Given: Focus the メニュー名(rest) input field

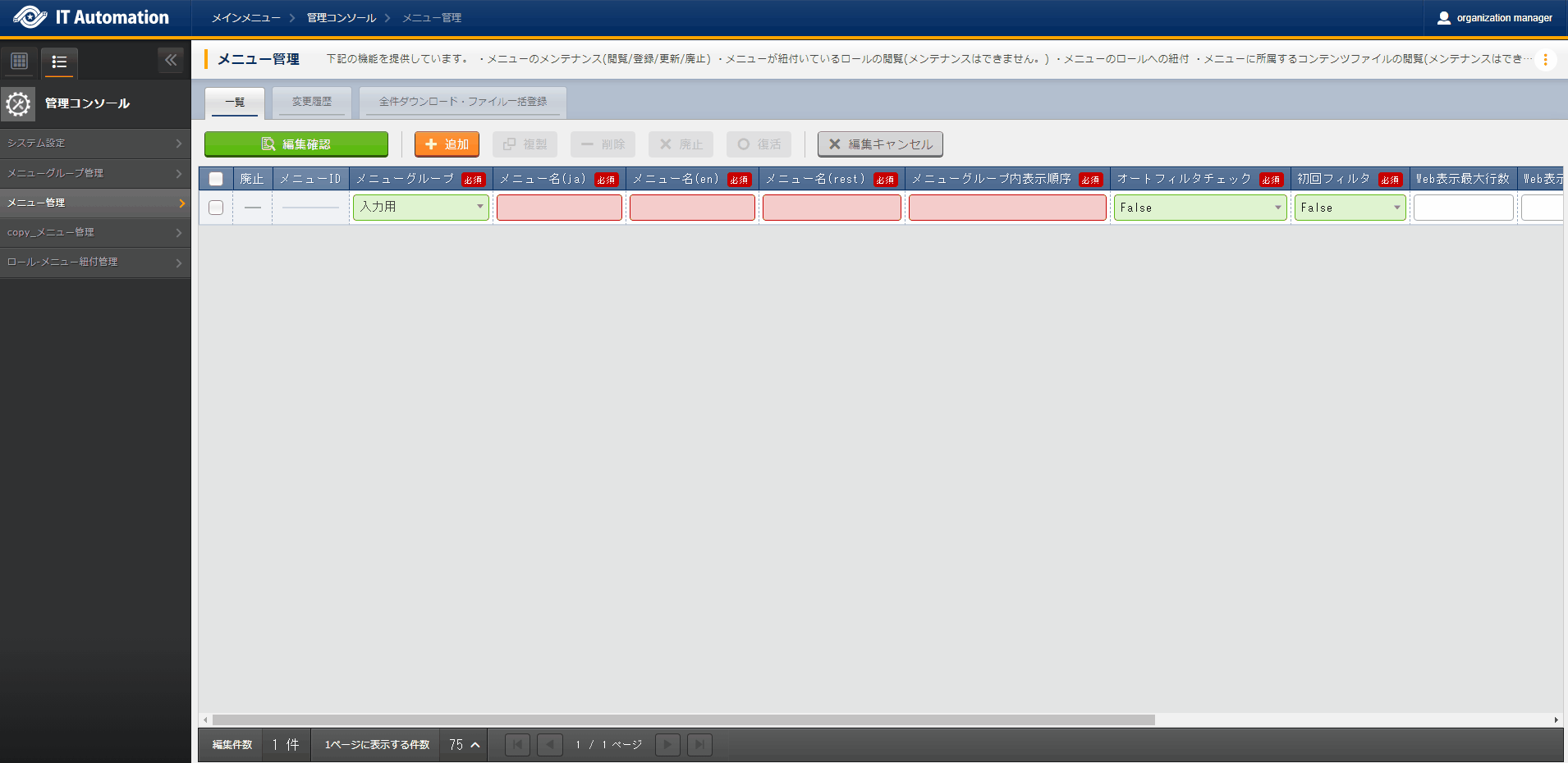Looking at the screenshot, I should point(832,208).
